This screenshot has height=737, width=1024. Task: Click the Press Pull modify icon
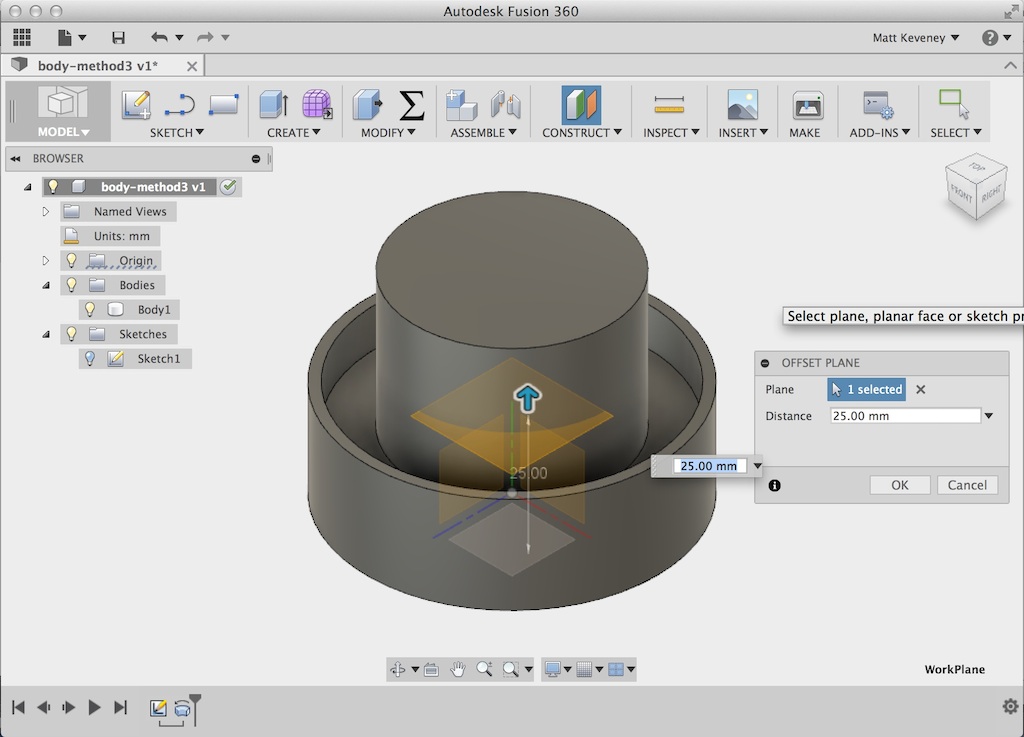click(x=367, y=105)
